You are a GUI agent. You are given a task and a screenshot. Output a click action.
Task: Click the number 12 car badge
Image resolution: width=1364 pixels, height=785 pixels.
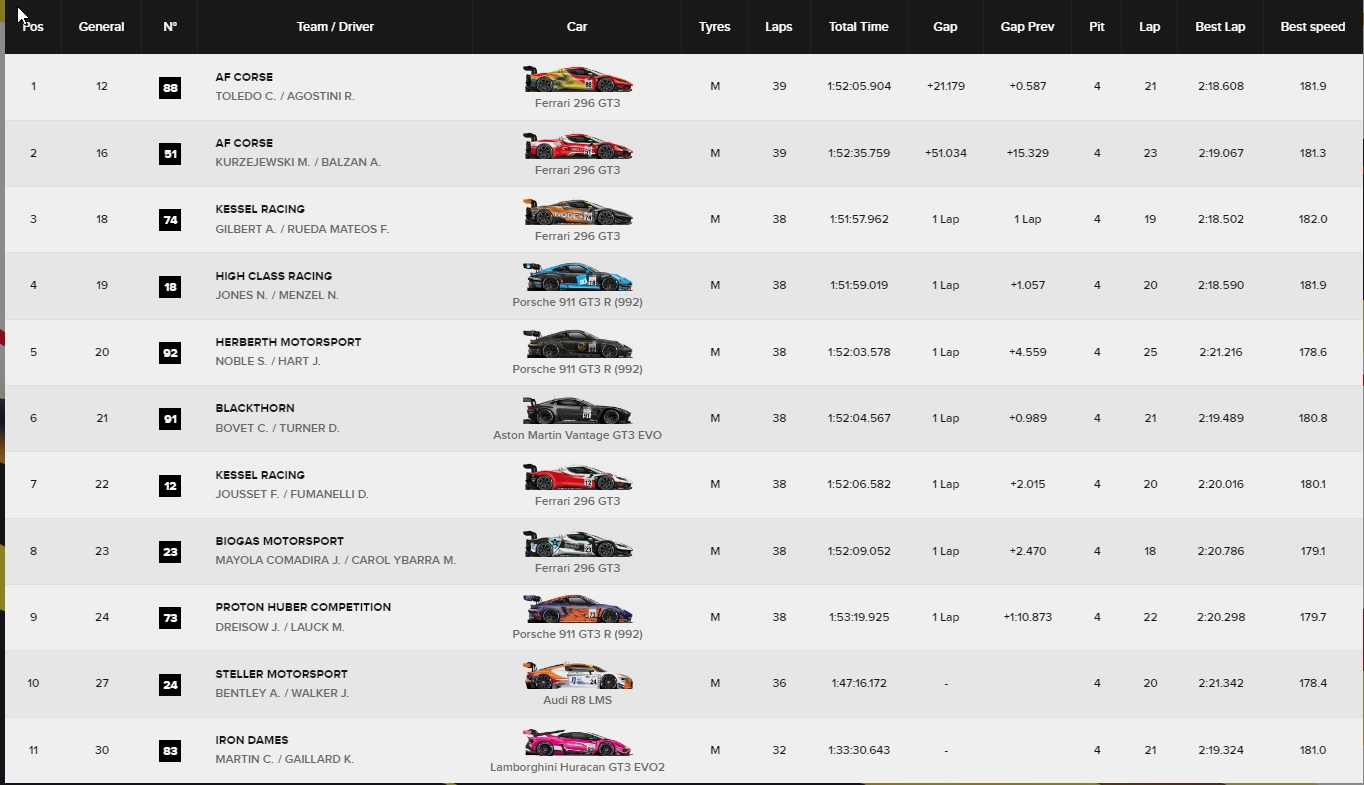point(170,485)
